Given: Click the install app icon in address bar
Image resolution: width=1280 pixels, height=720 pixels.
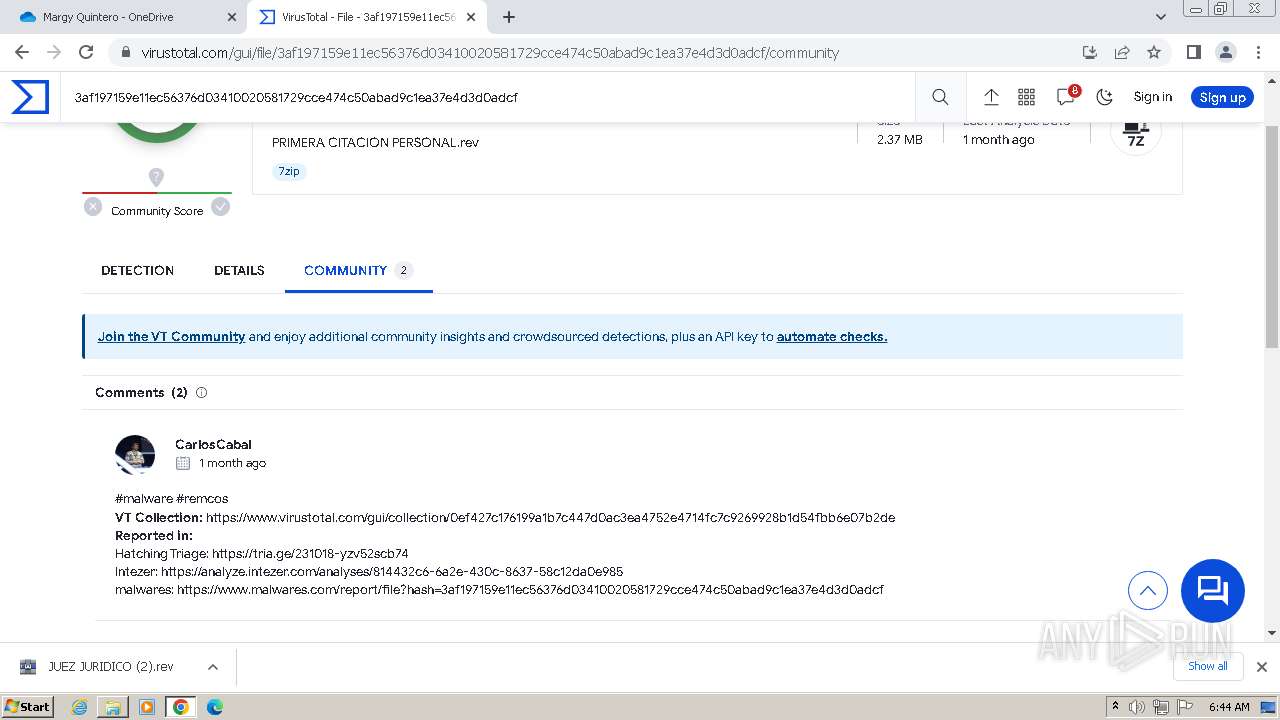Looking at the screenshot, I should pos(1090,52).
